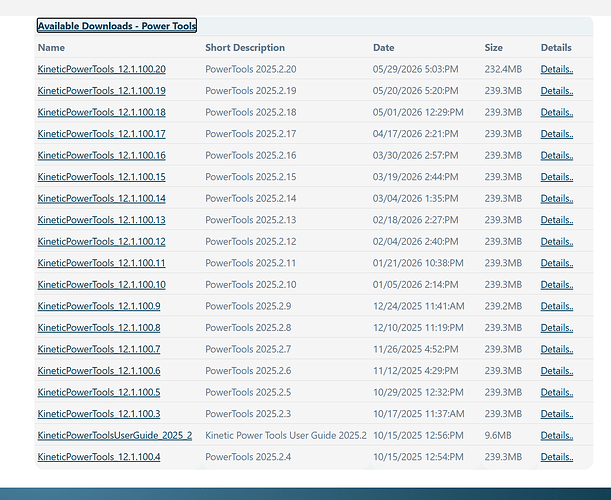Open Details for PowerTools 2025.2.7
The image size is (611, 500).
pyautogui.click(x=557, y=349)
